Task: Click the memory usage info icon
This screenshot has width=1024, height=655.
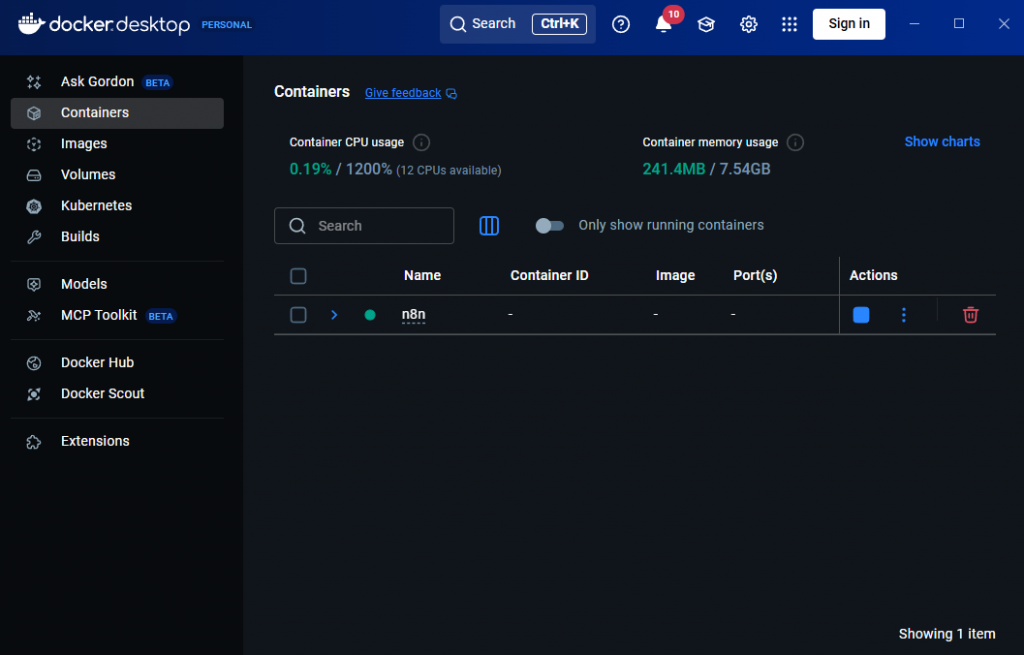Action: coord(795,142)
